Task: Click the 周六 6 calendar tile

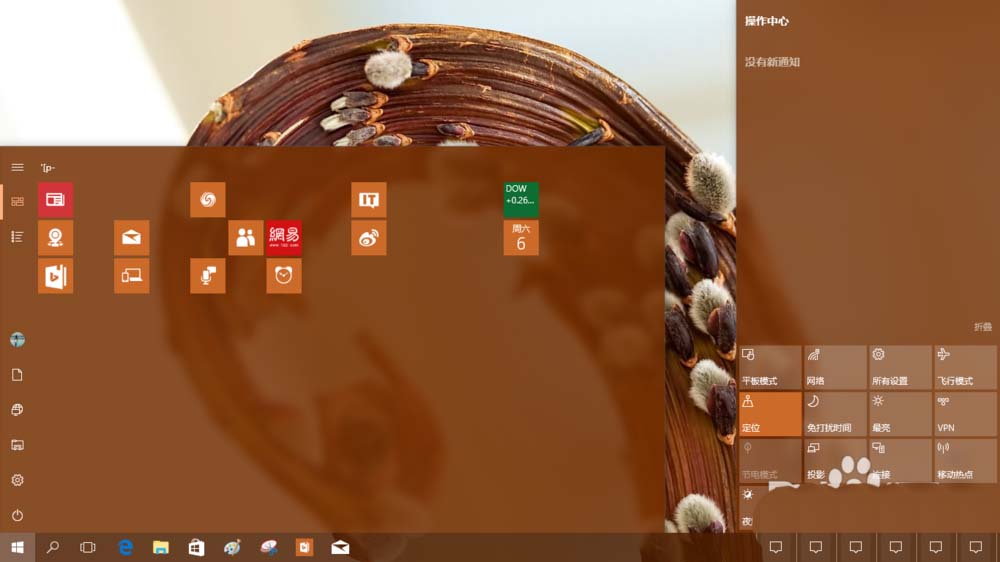Action: tap(521, 238)
